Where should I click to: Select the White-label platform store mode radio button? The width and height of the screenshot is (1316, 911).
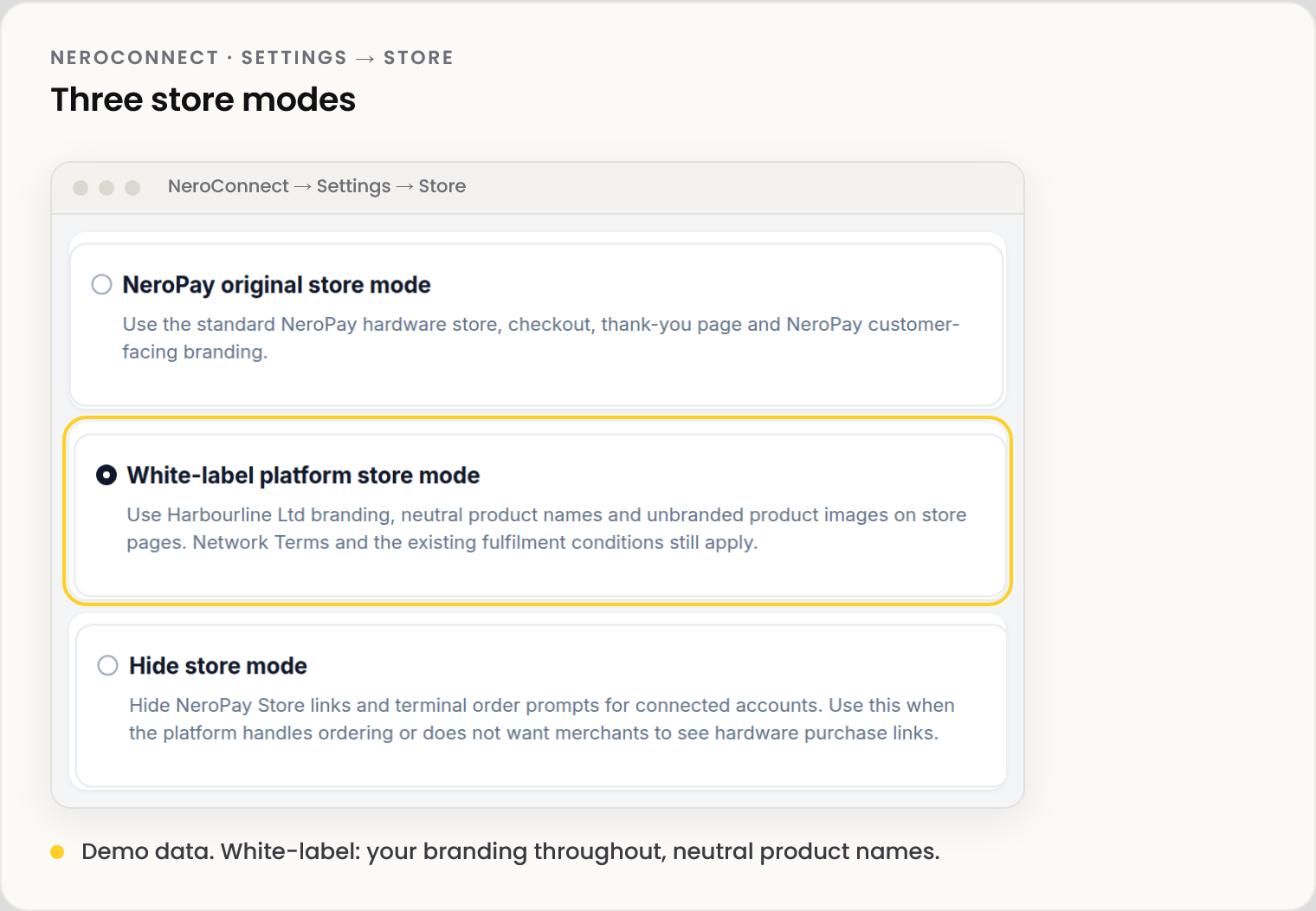(106, 475)
